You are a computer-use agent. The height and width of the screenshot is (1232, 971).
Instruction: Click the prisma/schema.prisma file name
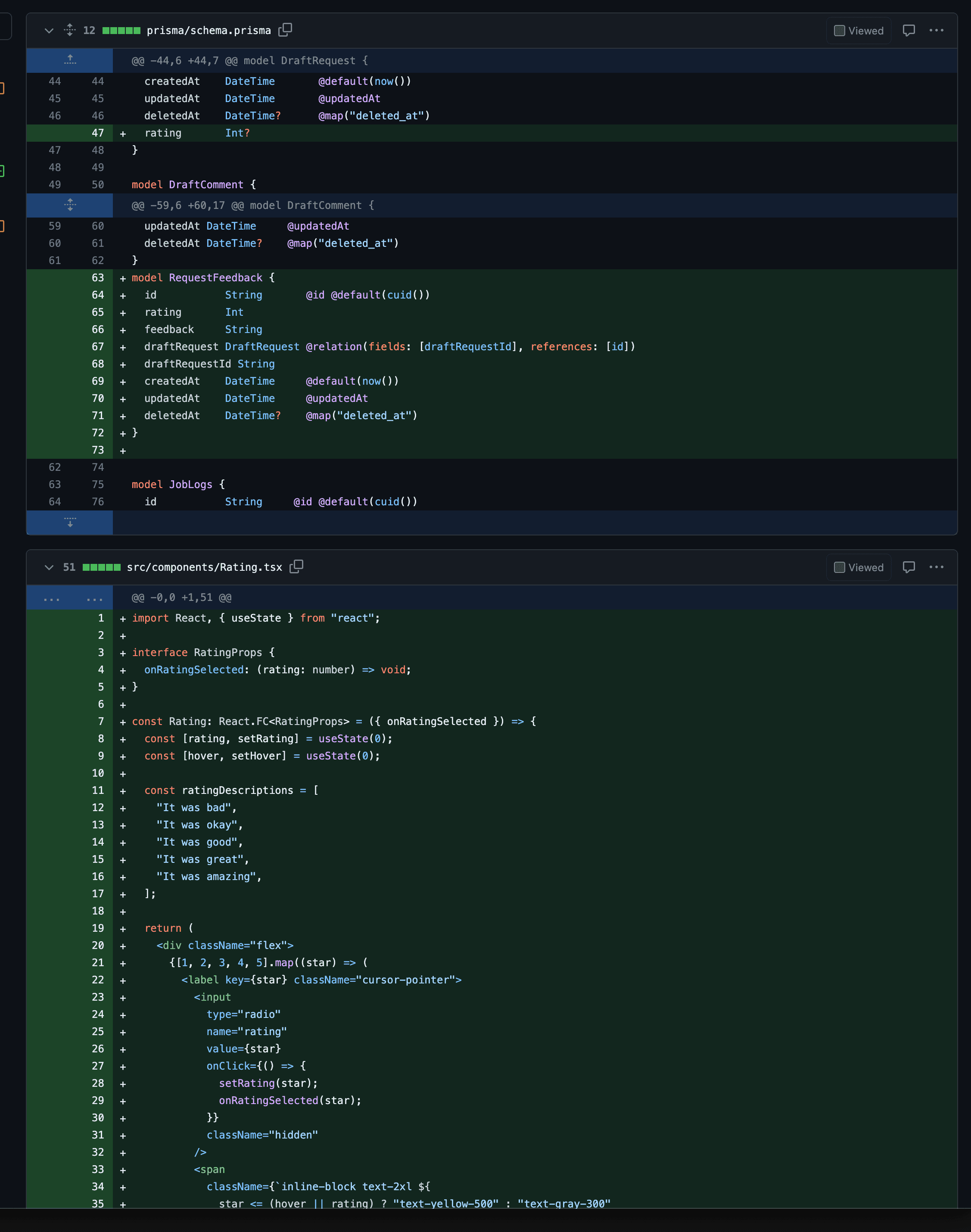tap(209, 31)
